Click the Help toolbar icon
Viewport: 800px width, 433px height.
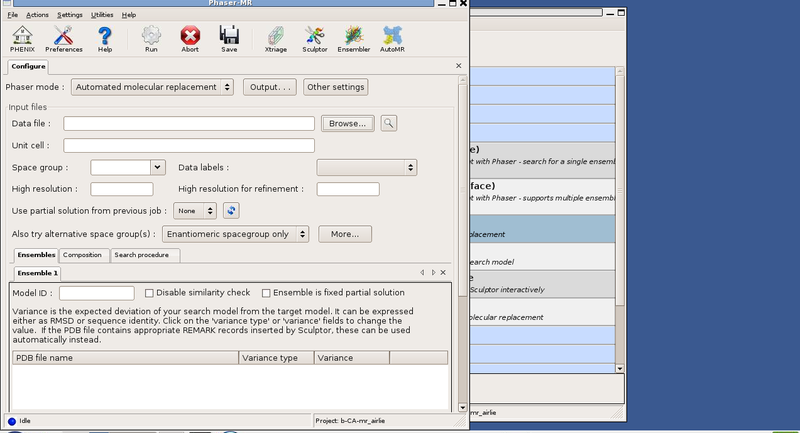[105, 37]
